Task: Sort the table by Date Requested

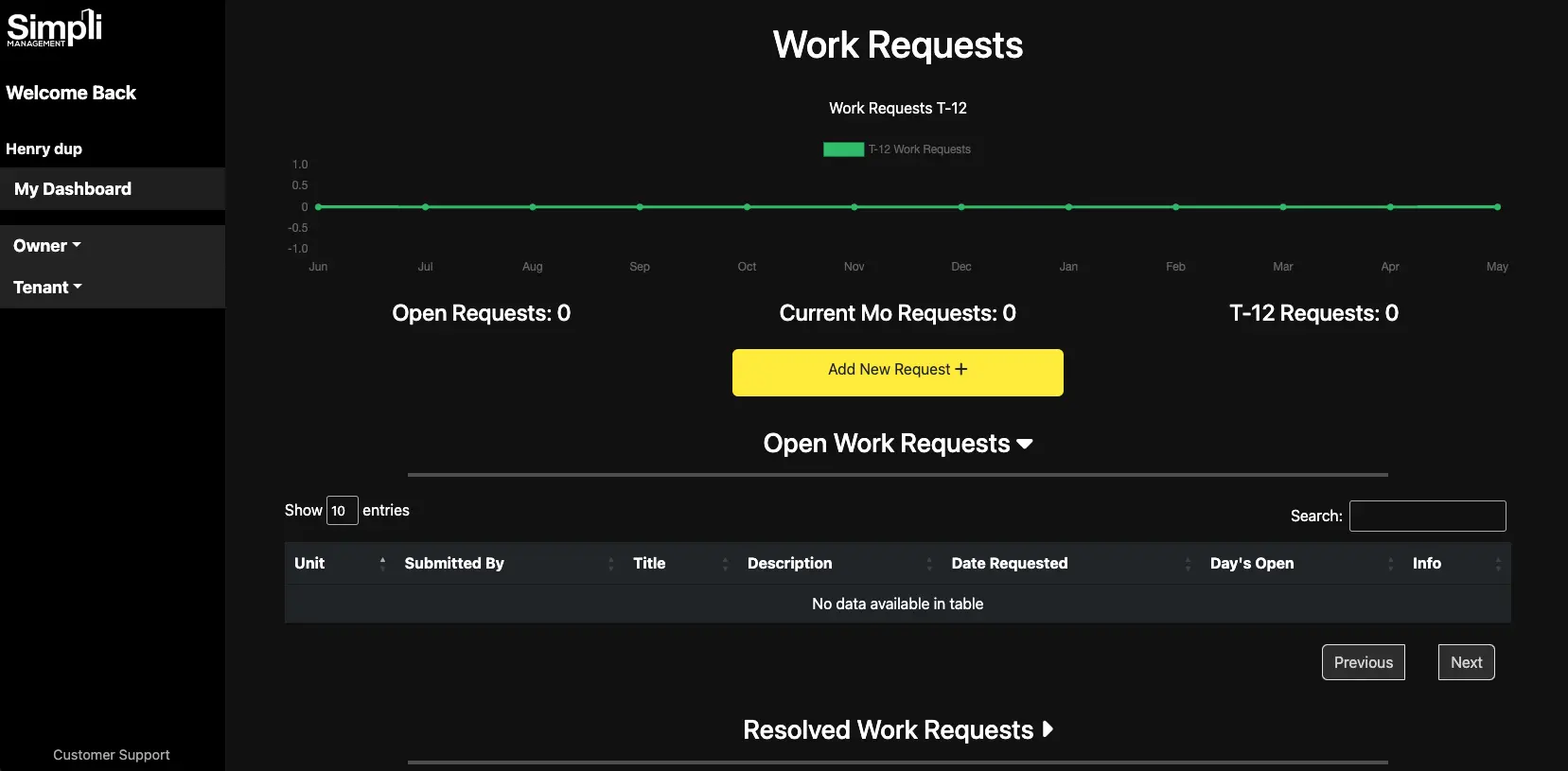Action: tap(1071, 564)
